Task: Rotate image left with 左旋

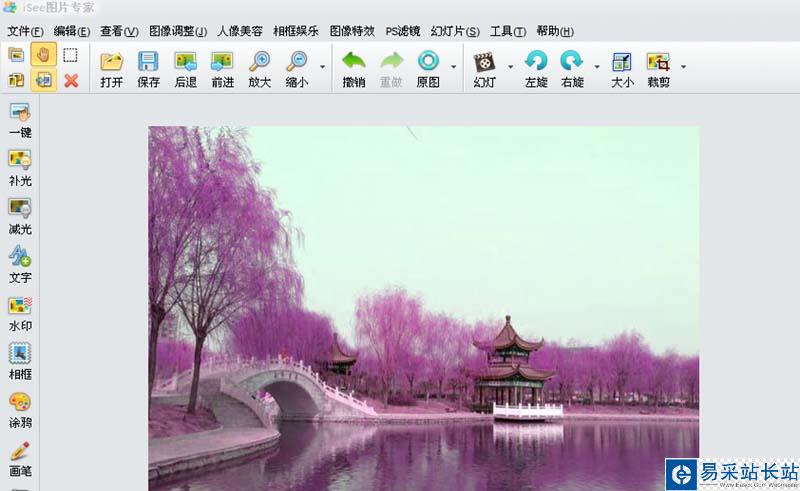Action: point(536,69)
